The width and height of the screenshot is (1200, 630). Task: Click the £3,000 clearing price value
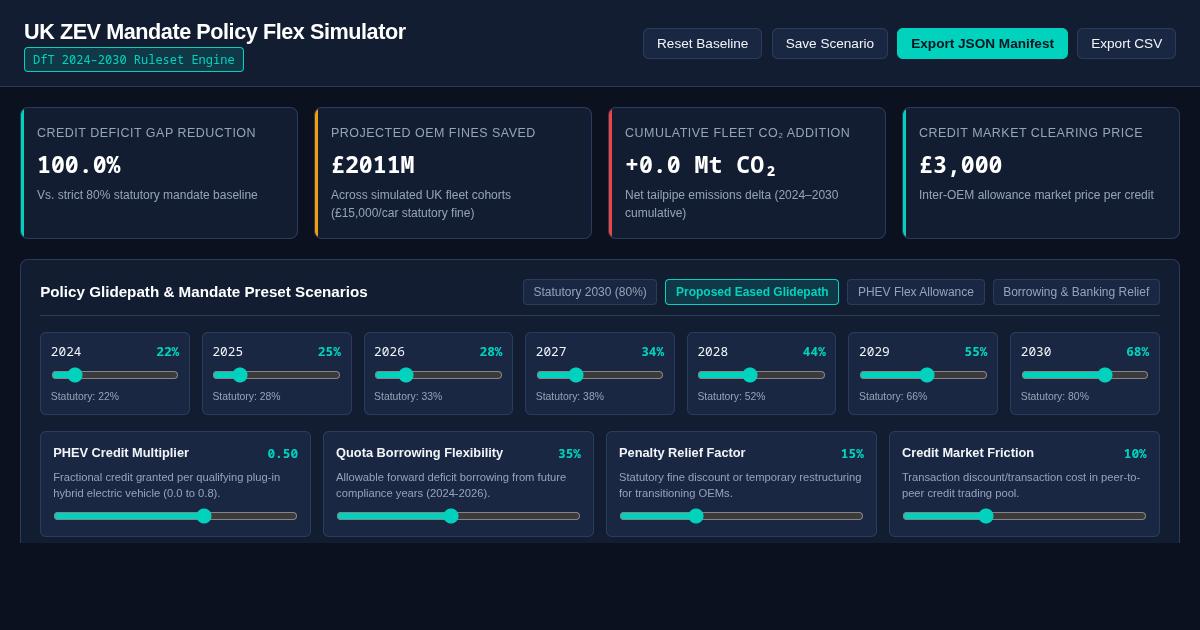(x=961, y=165)
